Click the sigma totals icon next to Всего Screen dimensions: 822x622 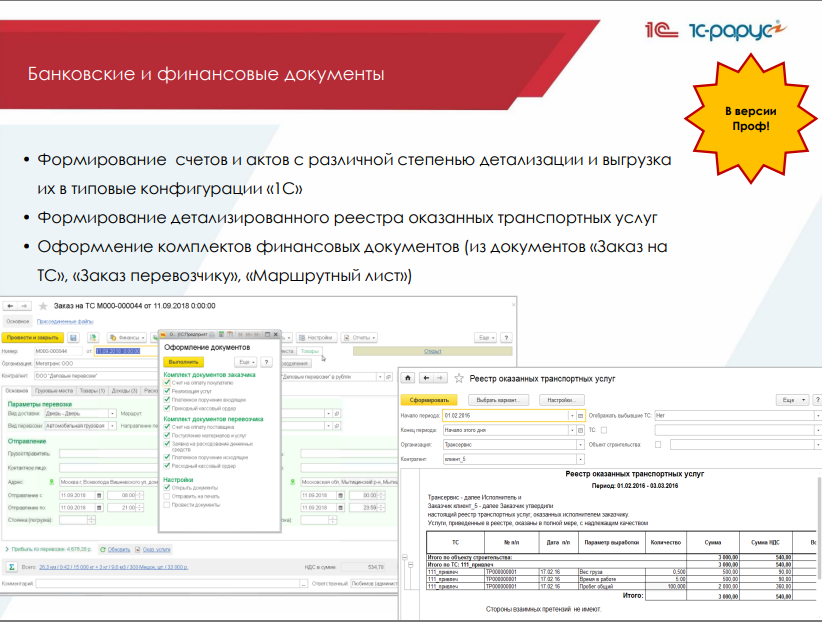[11, 567]
